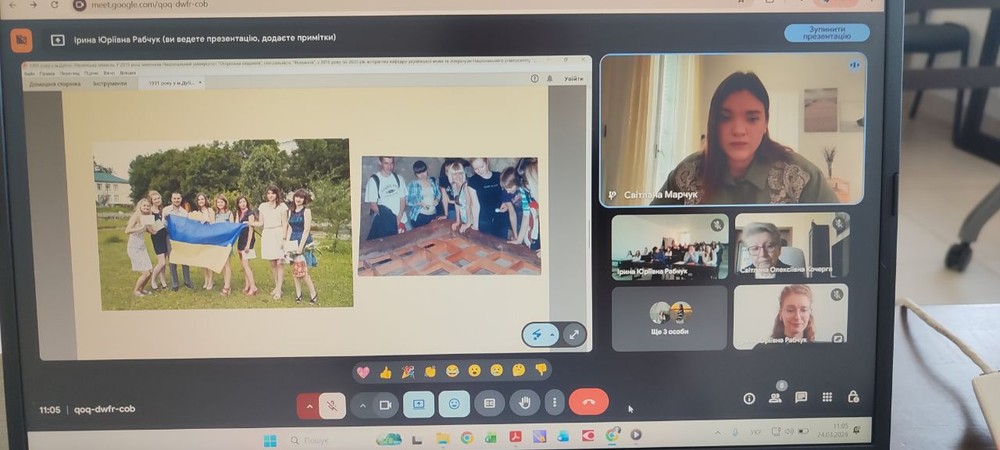Image resolution: width=1000 pixels, height=450 pixels.
Task: Click the red leave call button
Action: click(588, 404)
